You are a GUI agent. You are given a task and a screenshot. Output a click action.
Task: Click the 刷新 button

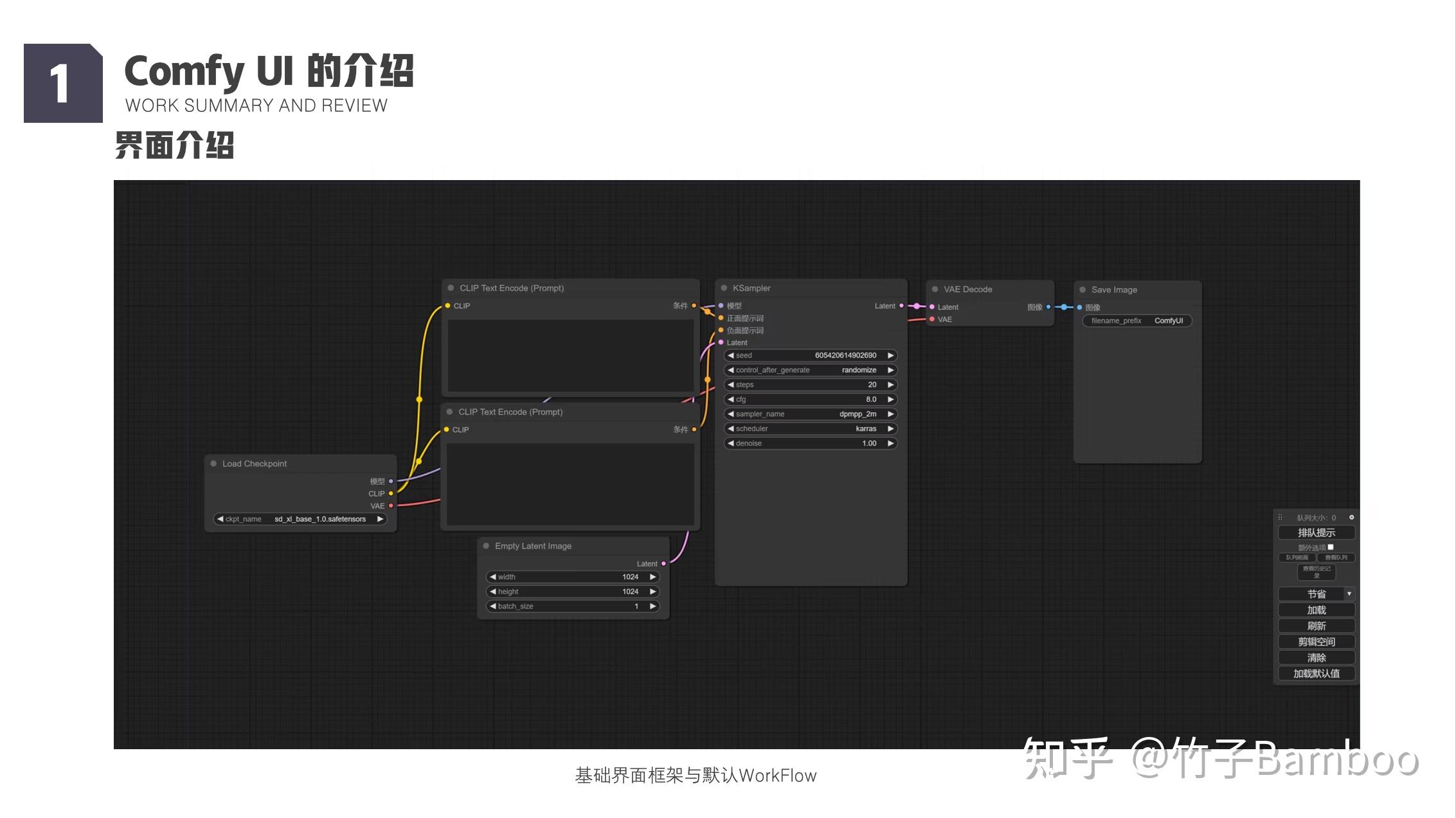coord(1317,625)
